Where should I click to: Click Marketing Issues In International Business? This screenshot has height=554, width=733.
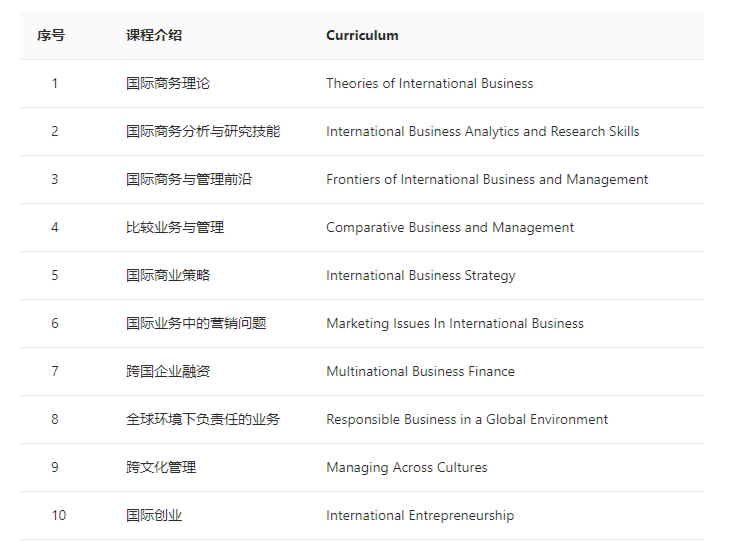[454, 324]
